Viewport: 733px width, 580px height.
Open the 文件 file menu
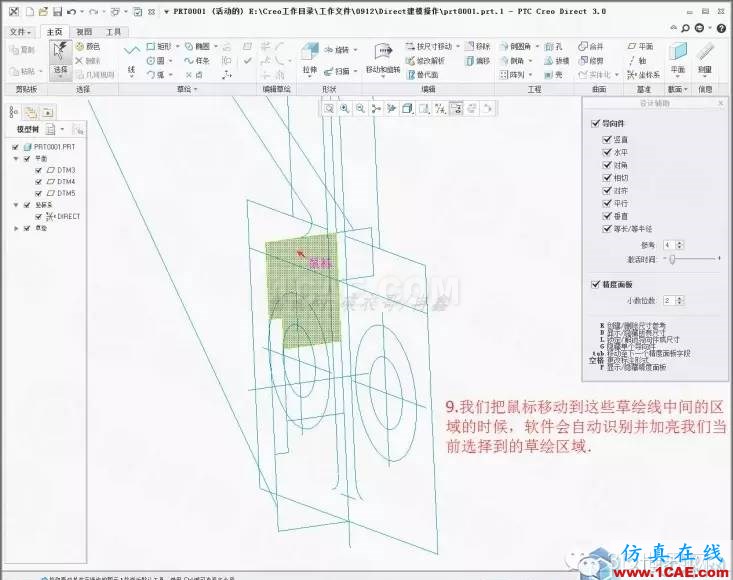[20, 32]
